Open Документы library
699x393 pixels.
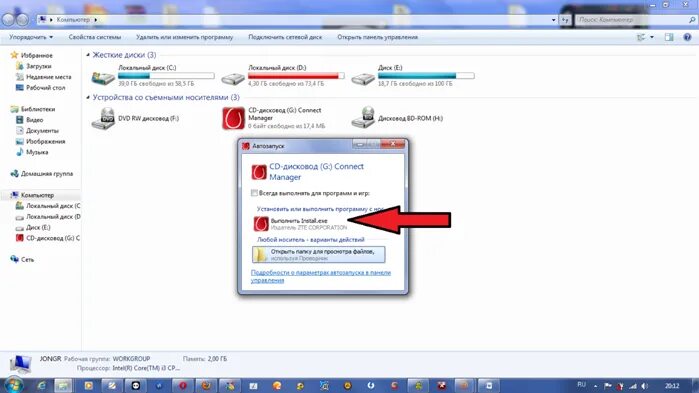(42, 130)
